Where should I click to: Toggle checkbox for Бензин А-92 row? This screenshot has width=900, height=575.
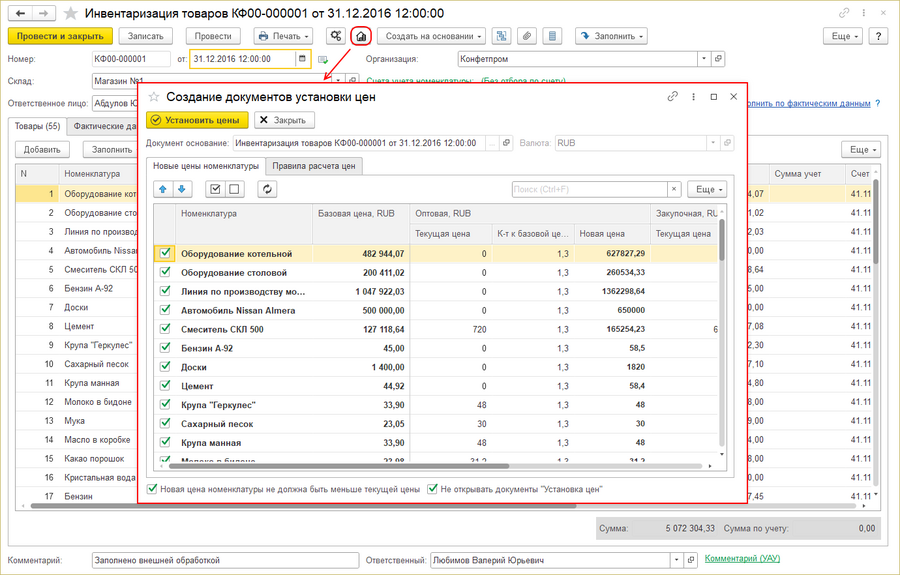click(165, 348)
